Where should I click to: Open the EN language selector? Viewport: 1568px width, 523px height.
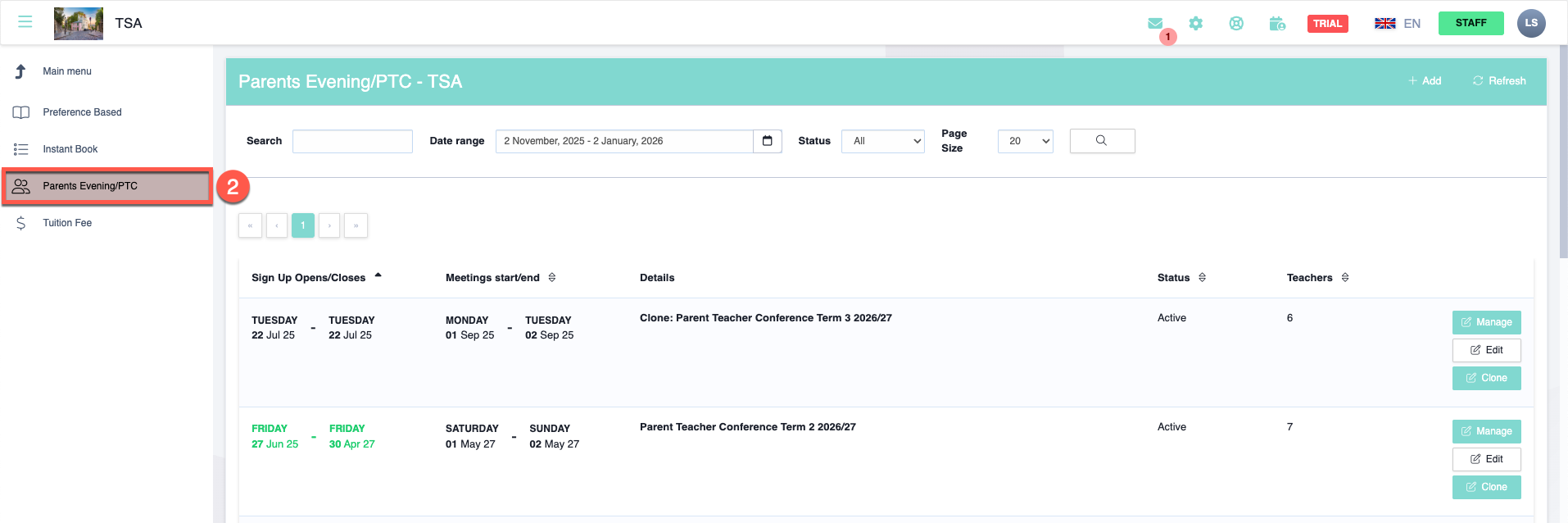(1398, 24)
